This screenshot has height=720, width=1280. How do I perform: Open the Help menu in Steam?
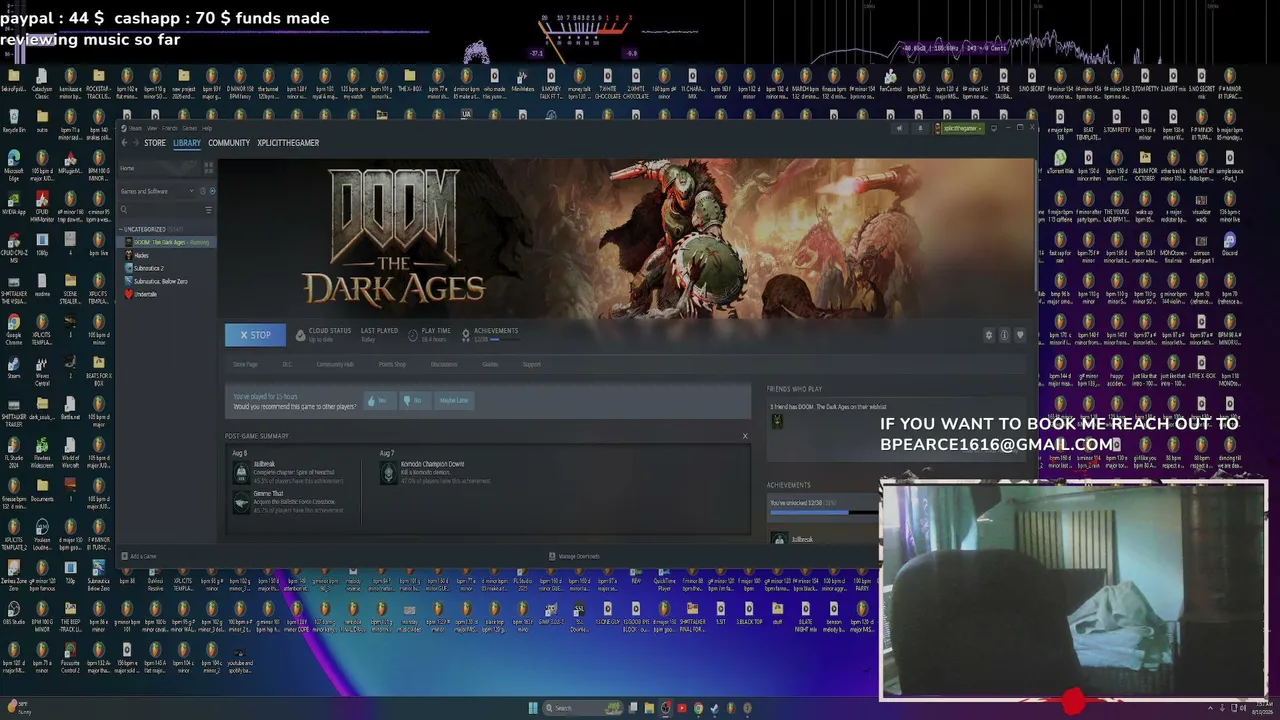[x=207, y=128]
